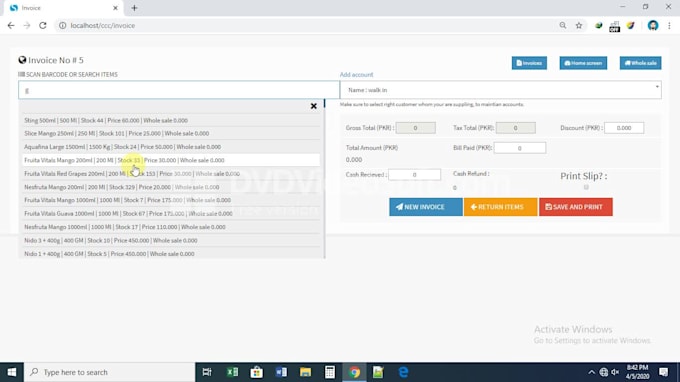
Task: Open the Chrome profile avatar
Action: point(653,26)
